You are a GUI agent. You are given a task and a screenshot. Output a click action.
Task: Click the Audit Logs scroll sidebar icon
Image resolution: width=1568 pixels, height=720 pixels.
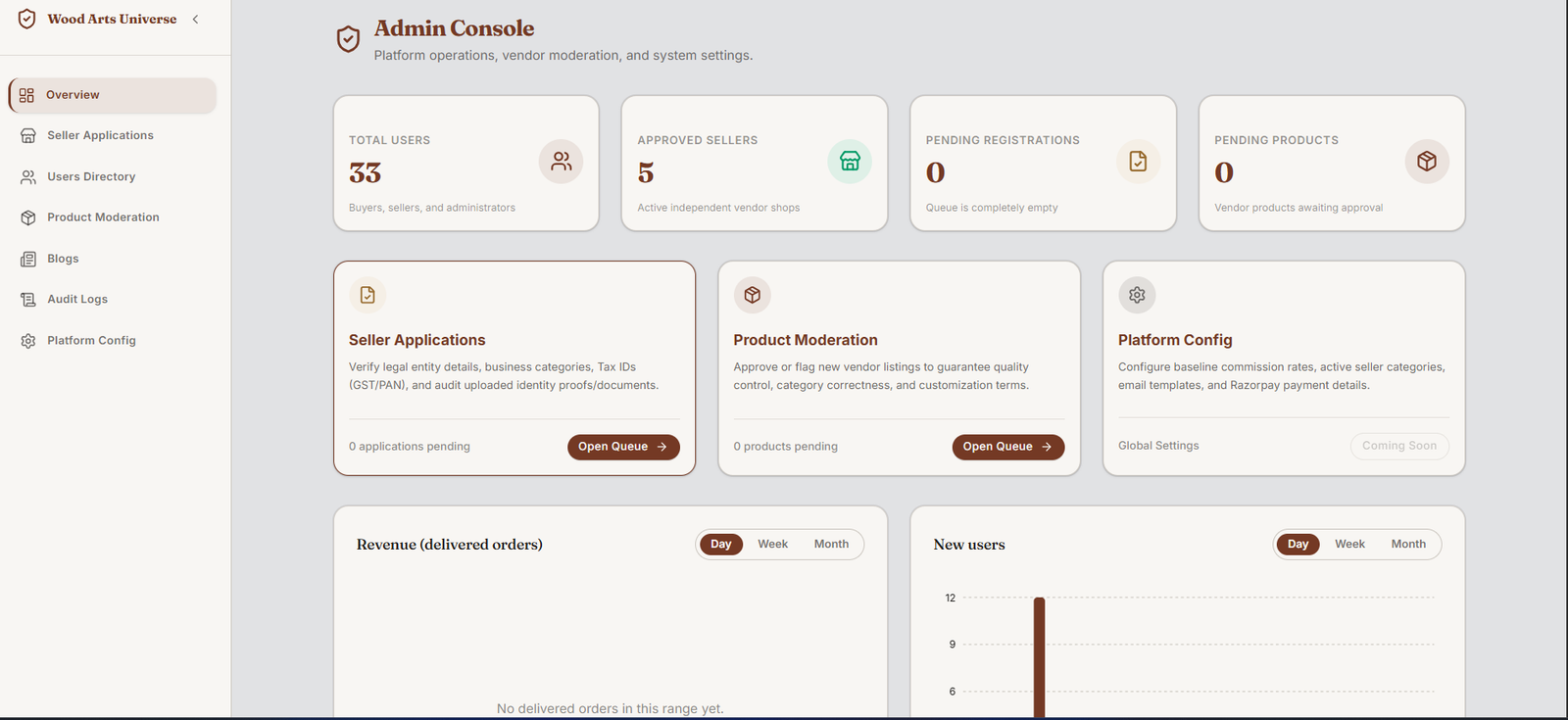coord(28,300)
